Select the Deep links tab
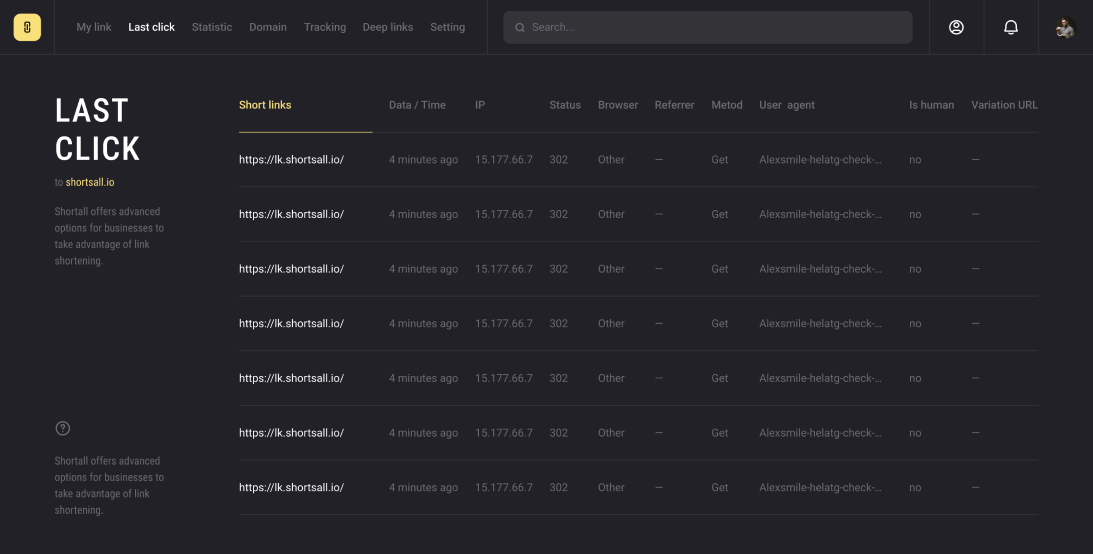 [388, 27]
